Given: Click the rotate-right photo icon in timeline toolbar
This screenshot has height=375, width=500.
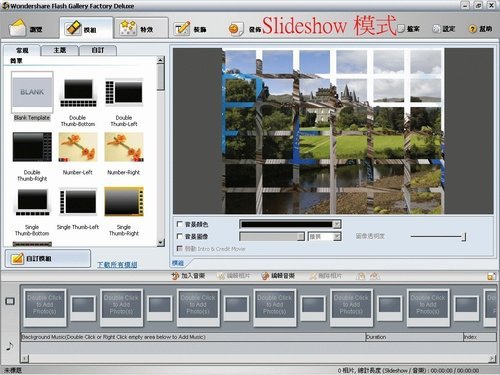Looking at the screenshot, I should [375, 276].
